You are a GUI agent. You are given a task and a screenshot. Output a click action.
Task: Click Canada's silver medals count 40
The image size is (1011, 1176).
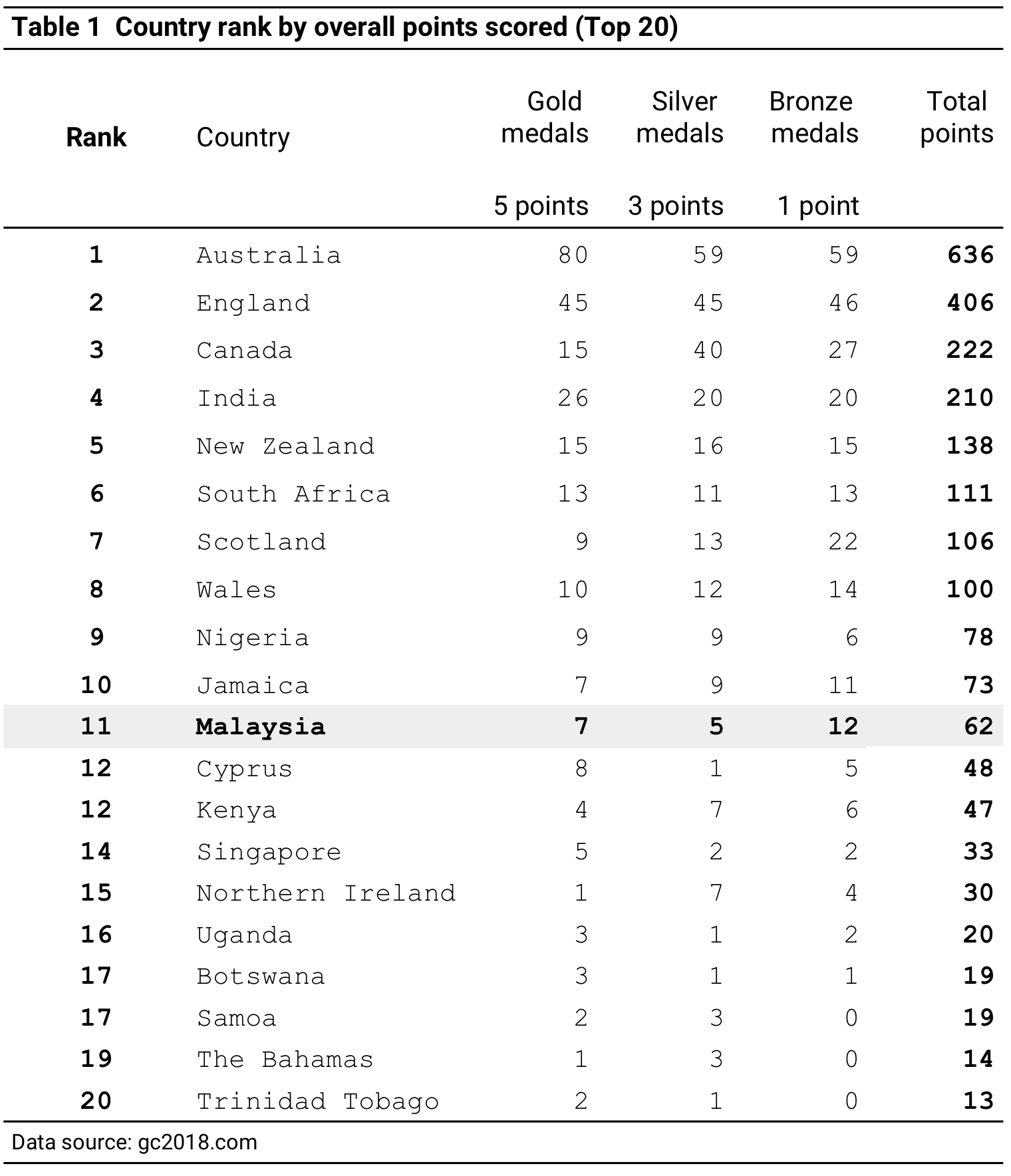click(x=708, y=351)
